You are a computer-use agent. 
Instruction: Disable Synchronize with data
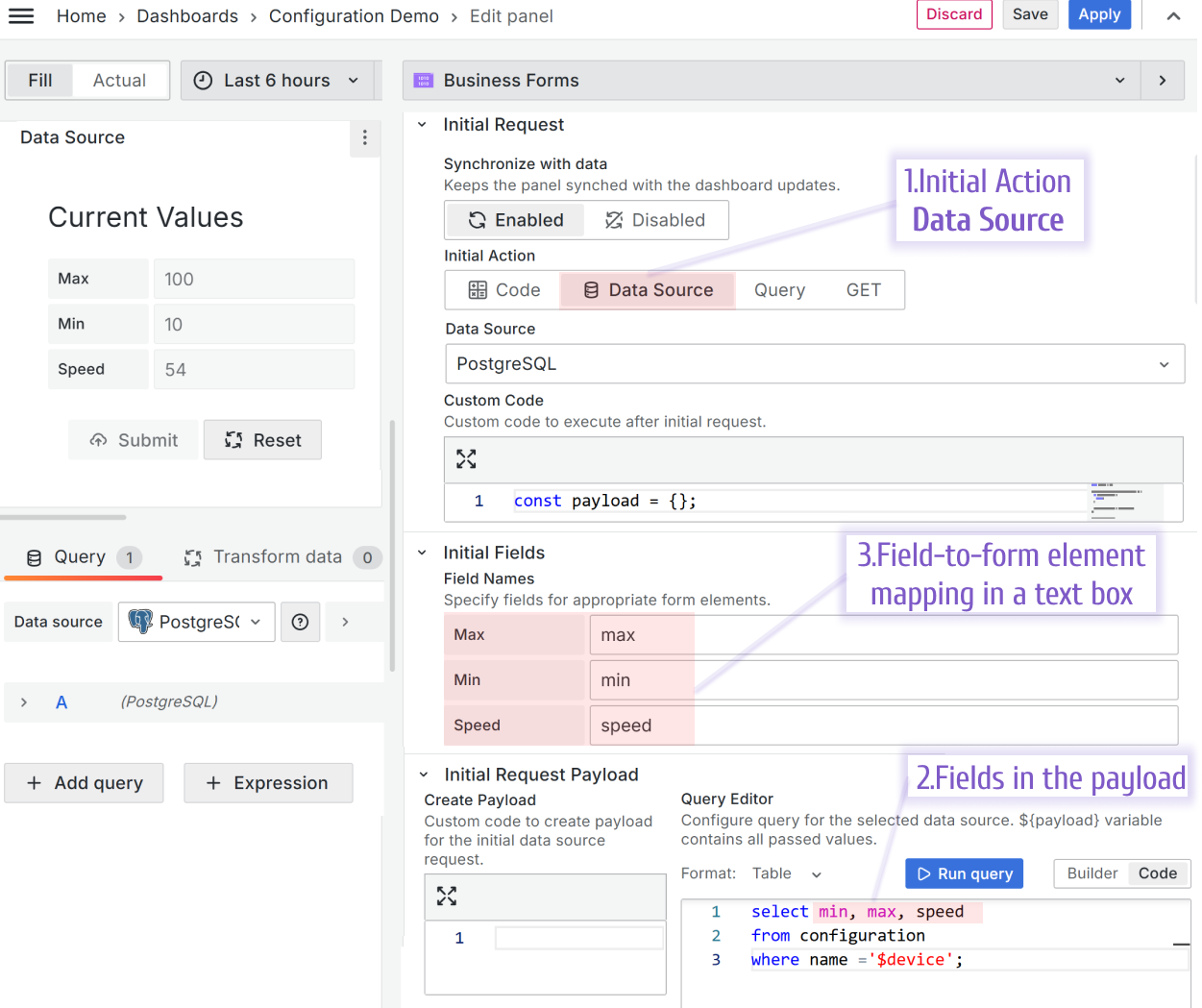click(x=656, y=220)
